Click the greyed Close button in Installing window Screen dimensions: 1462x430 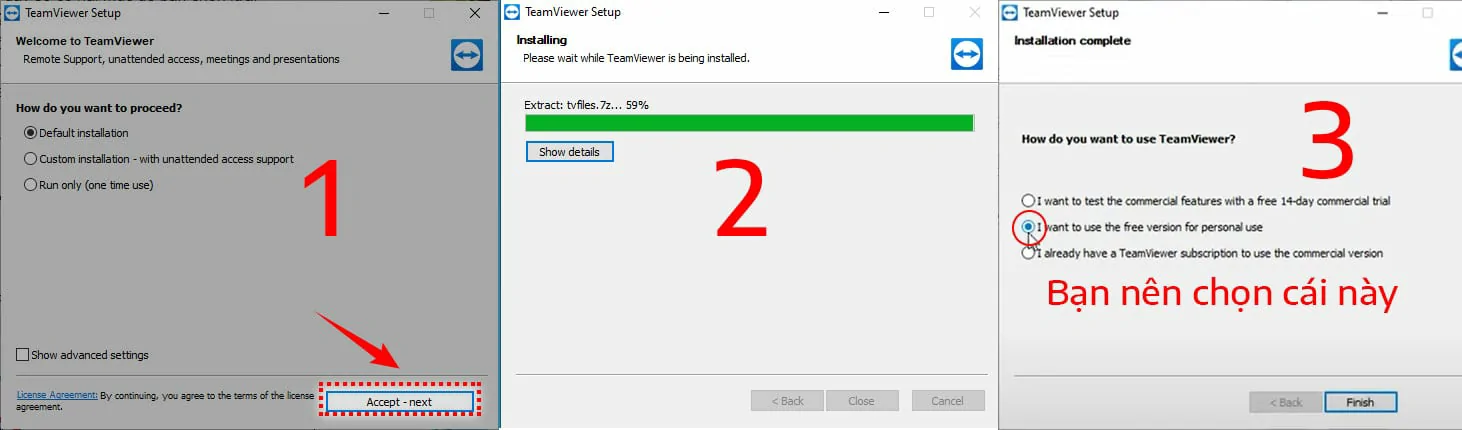pyautogui.click(x=861, y=401)
